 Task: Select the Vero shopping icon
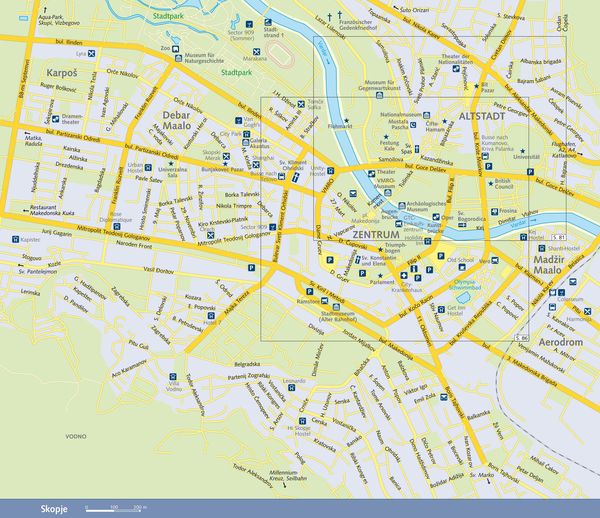pyautogui.click(x=495, y=261)
